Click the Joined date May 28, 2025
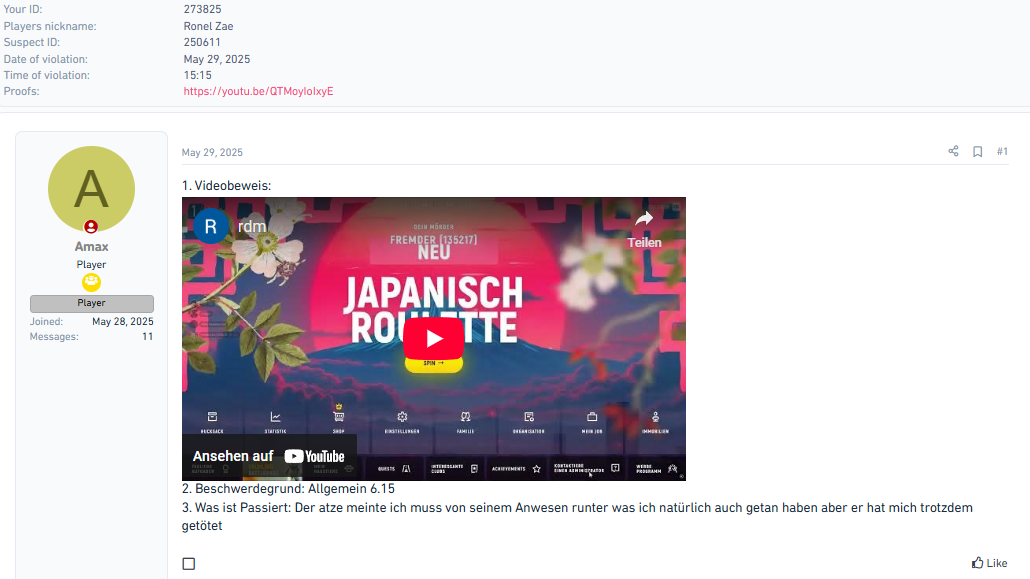 123,321
